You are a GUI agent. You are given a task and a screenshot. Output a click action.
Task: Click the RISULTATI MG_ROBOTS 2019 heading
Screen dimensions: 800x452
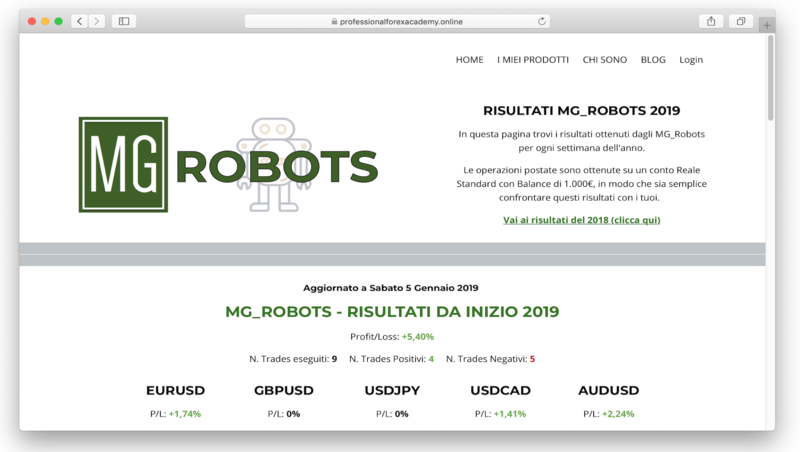click(x=582, y=111)
